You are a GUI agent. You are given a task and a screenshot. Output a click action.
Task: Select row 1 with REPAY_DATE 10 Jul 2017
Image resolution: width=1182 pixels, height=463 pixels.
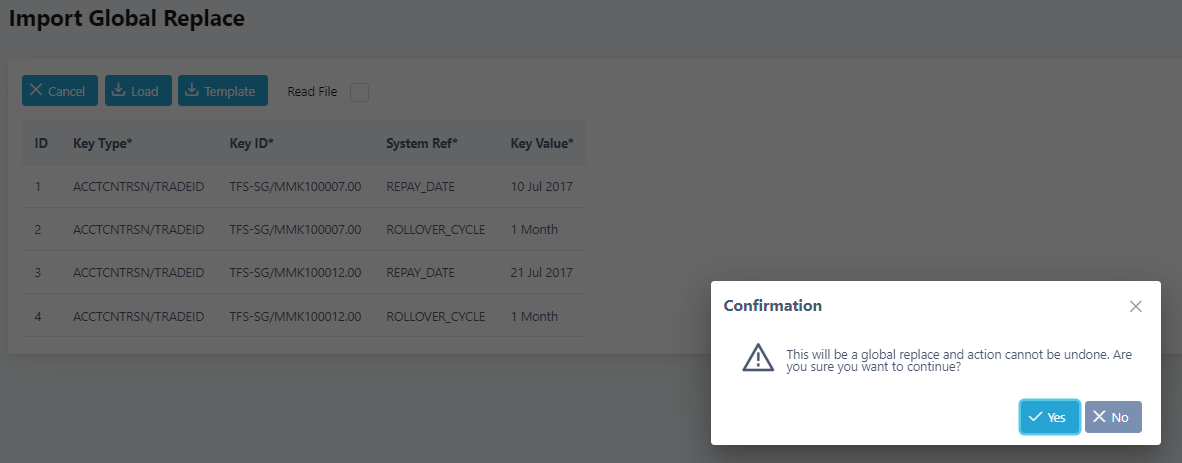(304, 186)
